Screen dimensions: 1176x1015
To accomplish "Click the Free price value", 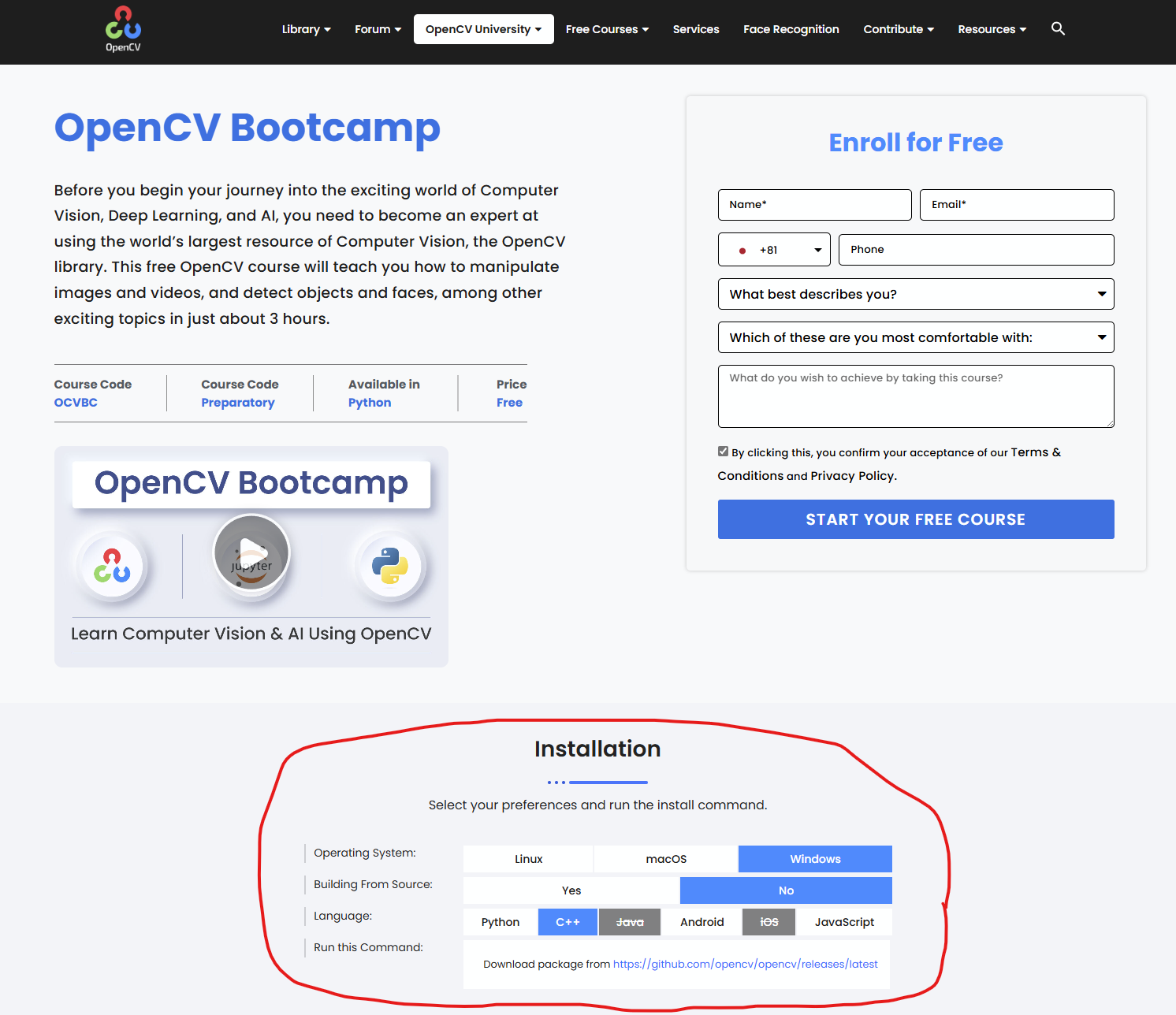I will pyautogui.click(x=509, y=403).
